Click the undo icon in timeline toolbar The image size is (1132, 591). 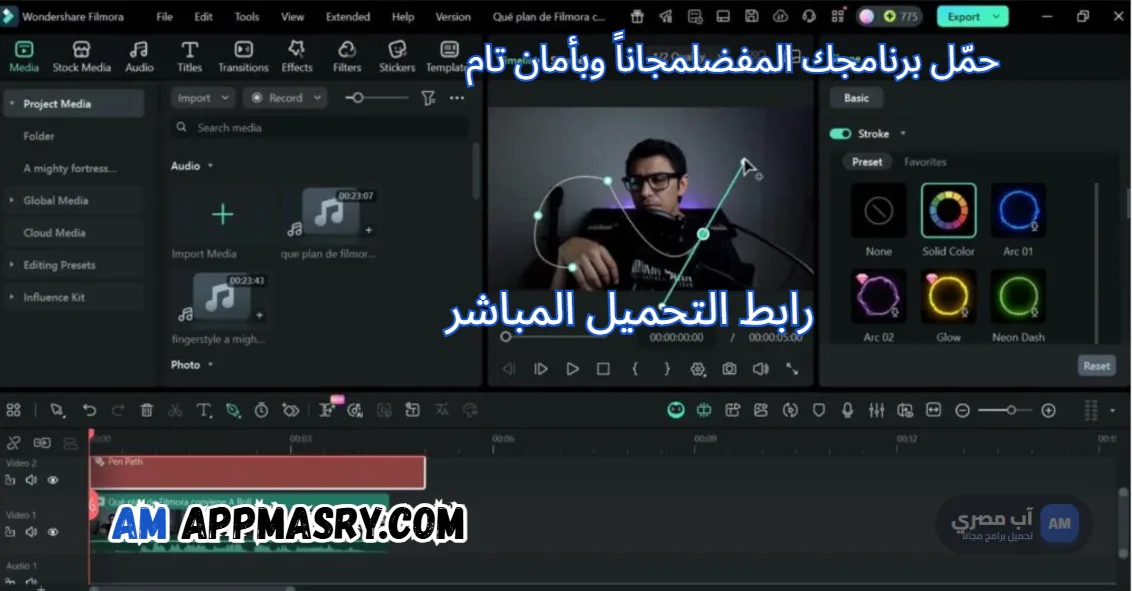pyautogui.click(x=89, y=410)
